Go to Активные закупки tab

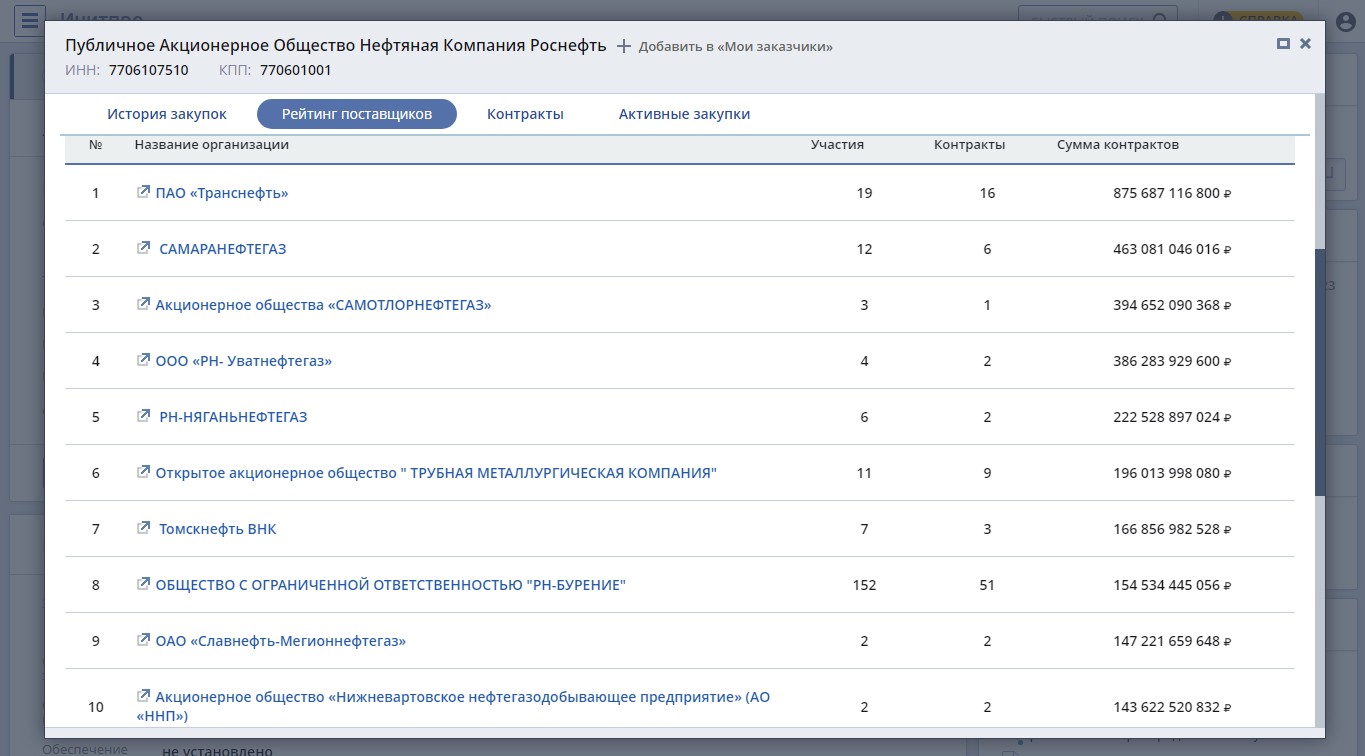point(684,114)
